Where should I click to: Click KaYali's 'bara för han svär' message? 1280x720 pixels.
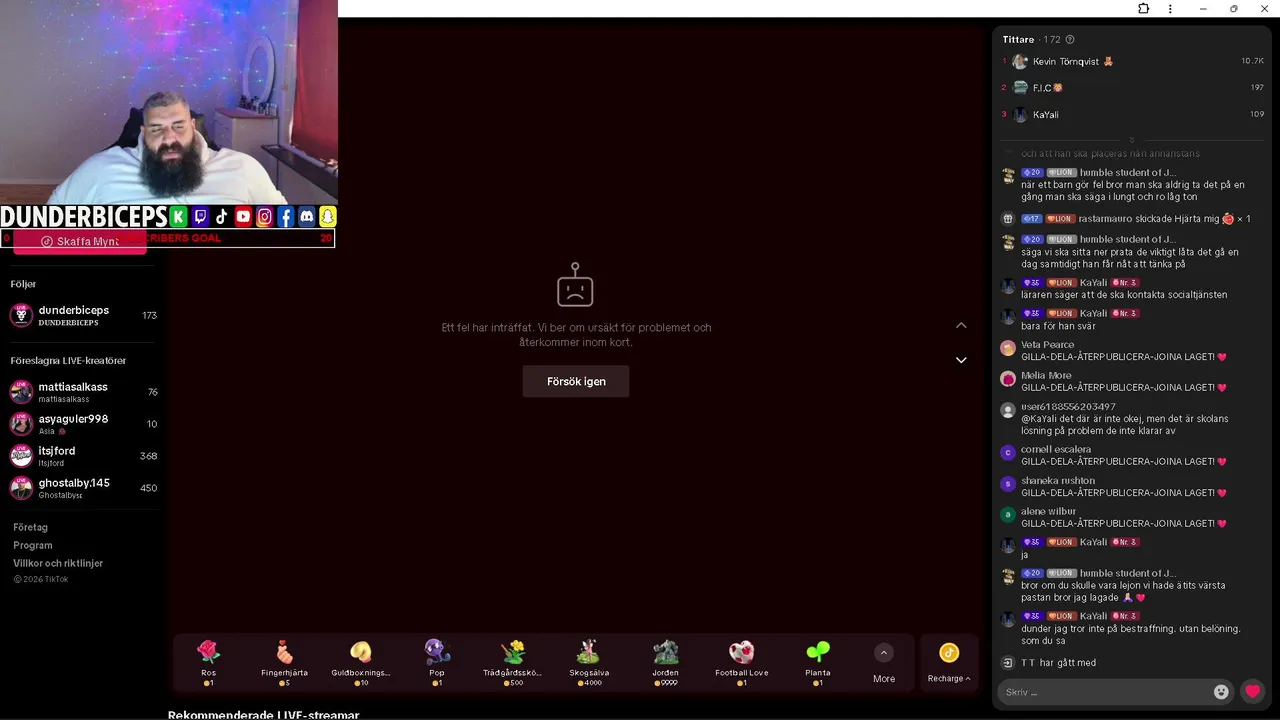click(1058, 326)
